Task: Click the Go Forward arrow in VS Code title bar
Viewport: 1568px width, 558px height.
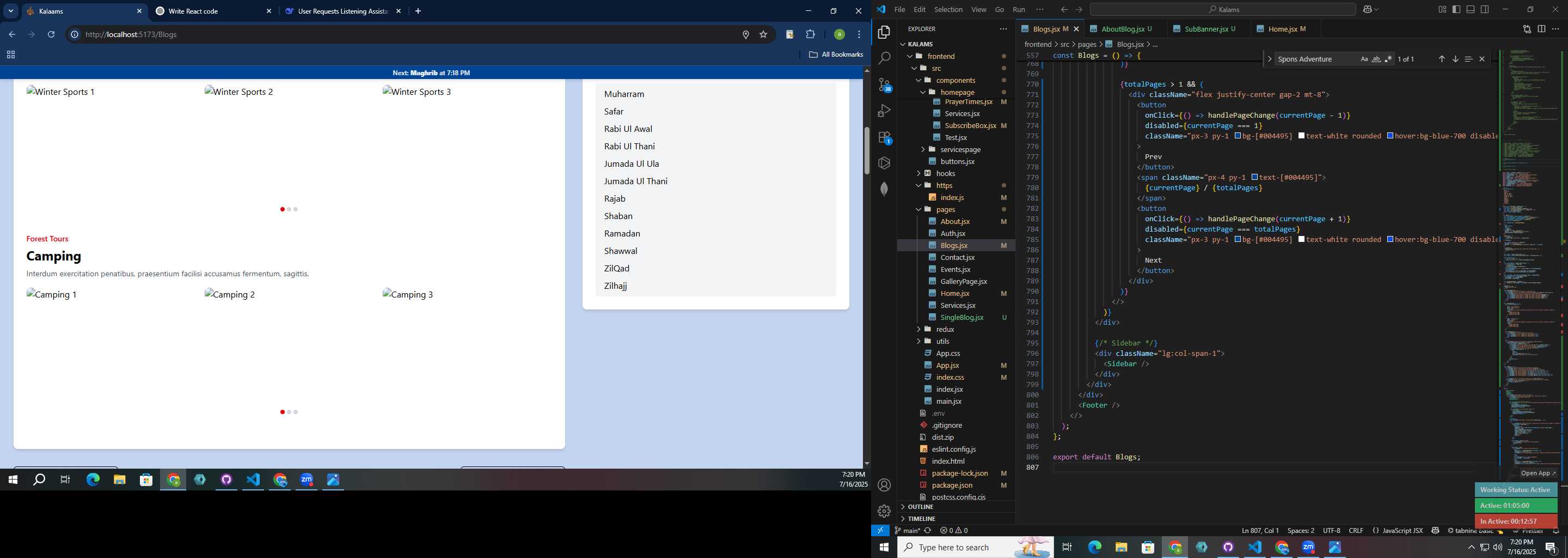Action: coord(1079,10)
